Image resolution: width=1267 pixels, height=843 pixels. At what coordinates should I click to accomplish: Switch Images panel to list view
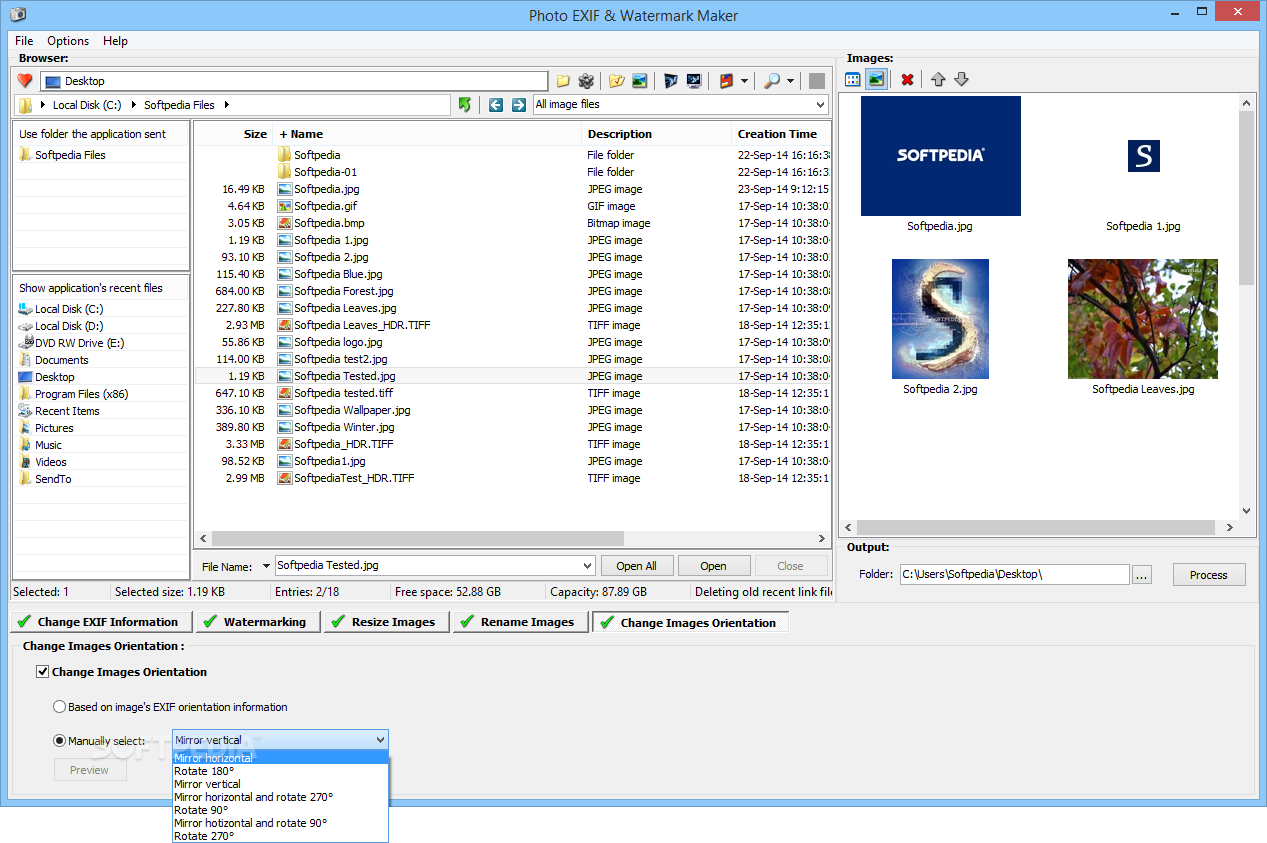[853, 79]
